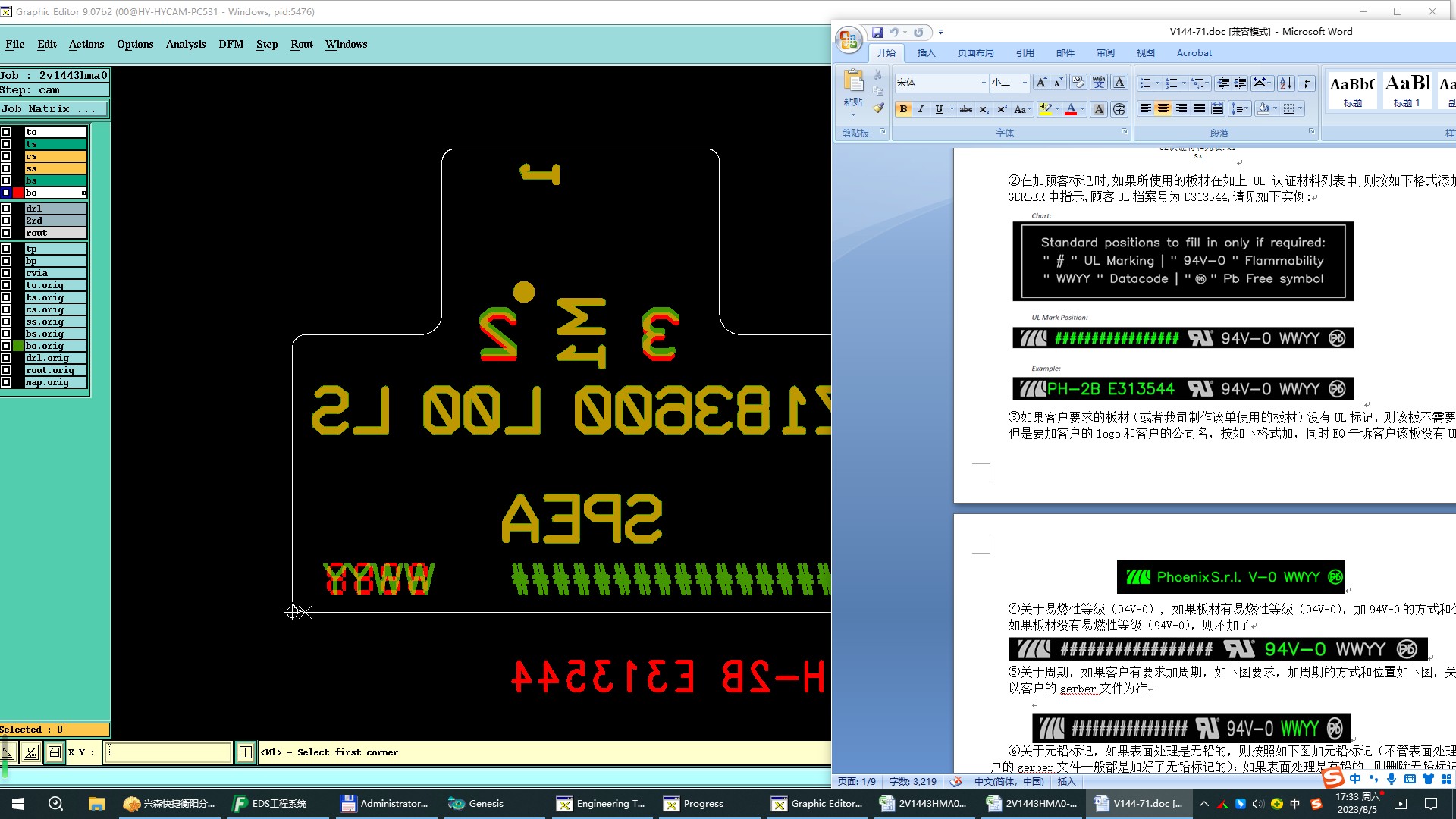Click the clear formatting icon in Word
This screenshot has height=819, width=1456.
tap(1078, 83)
